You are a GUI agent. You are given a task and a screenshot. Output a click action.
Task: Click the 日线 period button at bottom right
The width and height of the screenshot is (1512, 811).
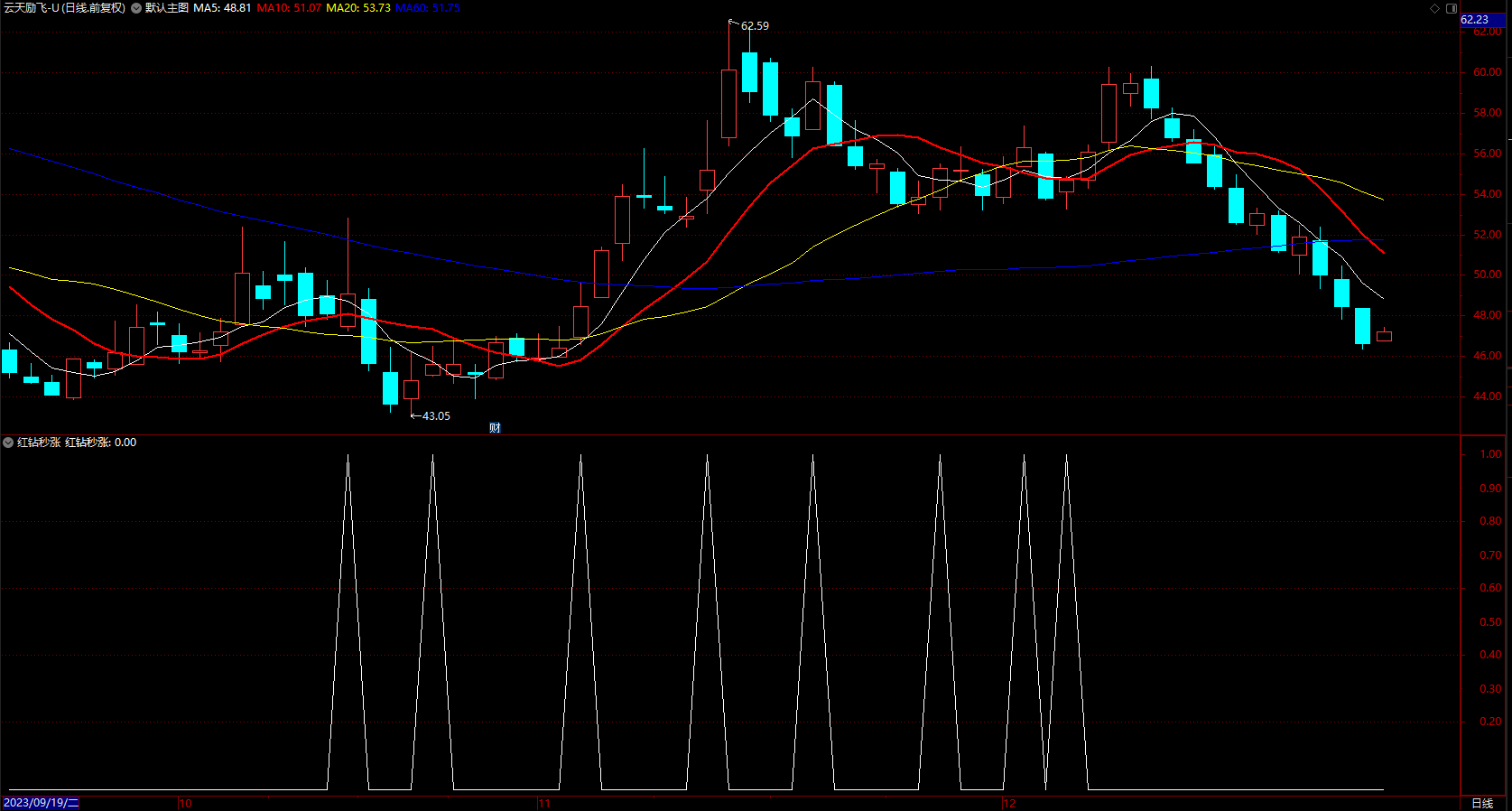point(1482,803)
